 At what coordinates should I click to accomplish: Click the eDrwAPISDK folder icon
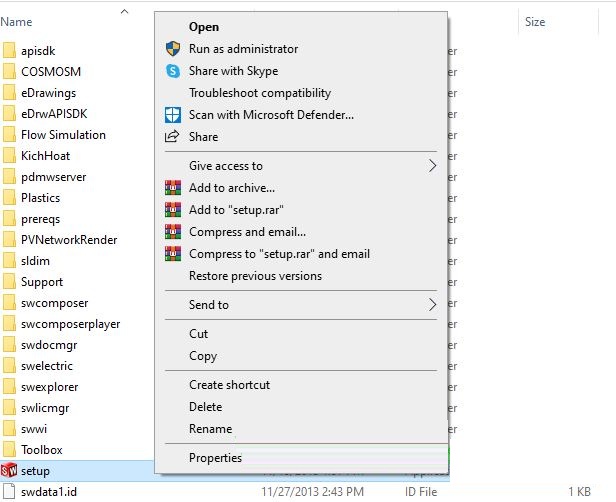[9, 114]
